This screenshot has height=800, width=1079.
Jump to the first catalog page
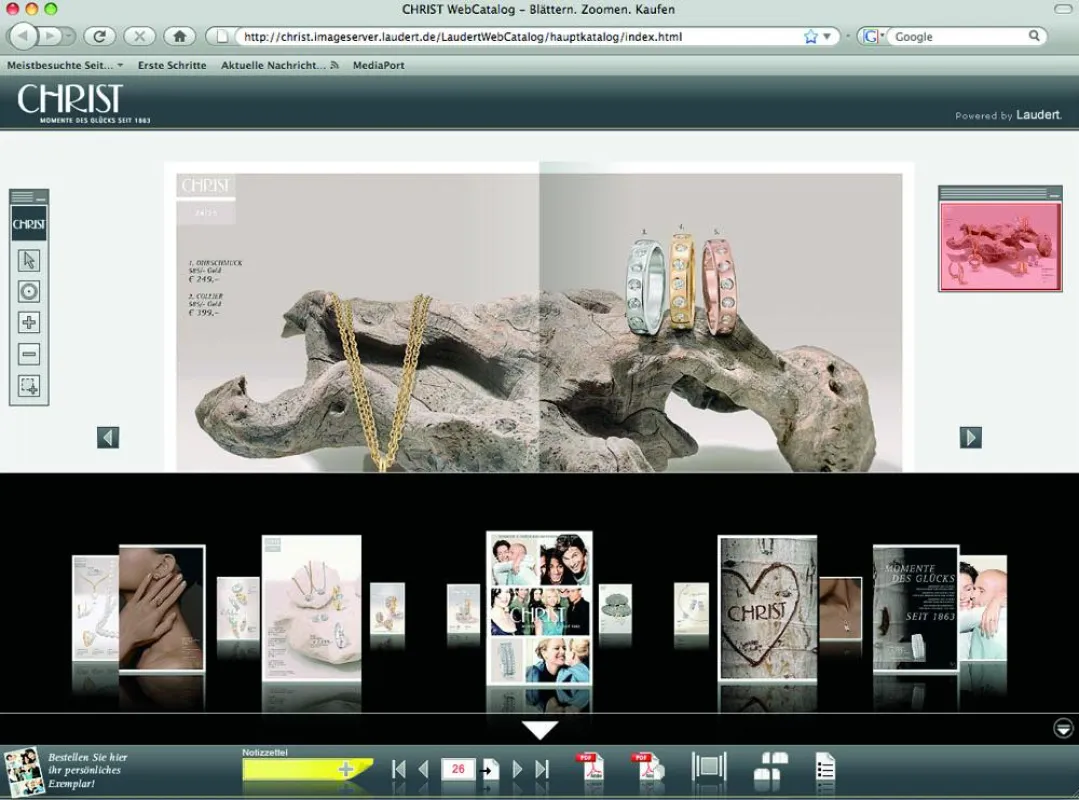(398, 769)
